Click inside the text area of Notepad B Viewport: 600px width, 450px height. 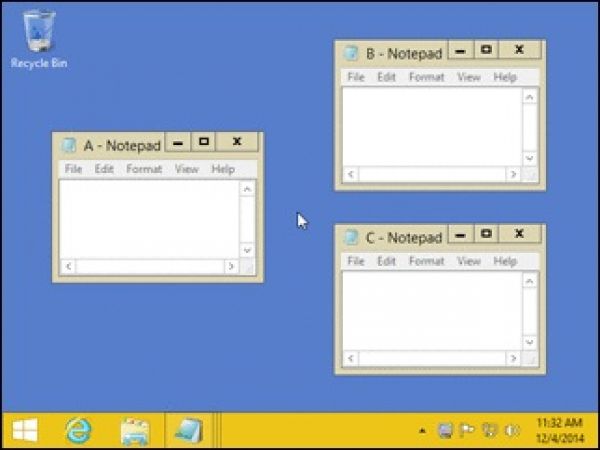point(430,125)
